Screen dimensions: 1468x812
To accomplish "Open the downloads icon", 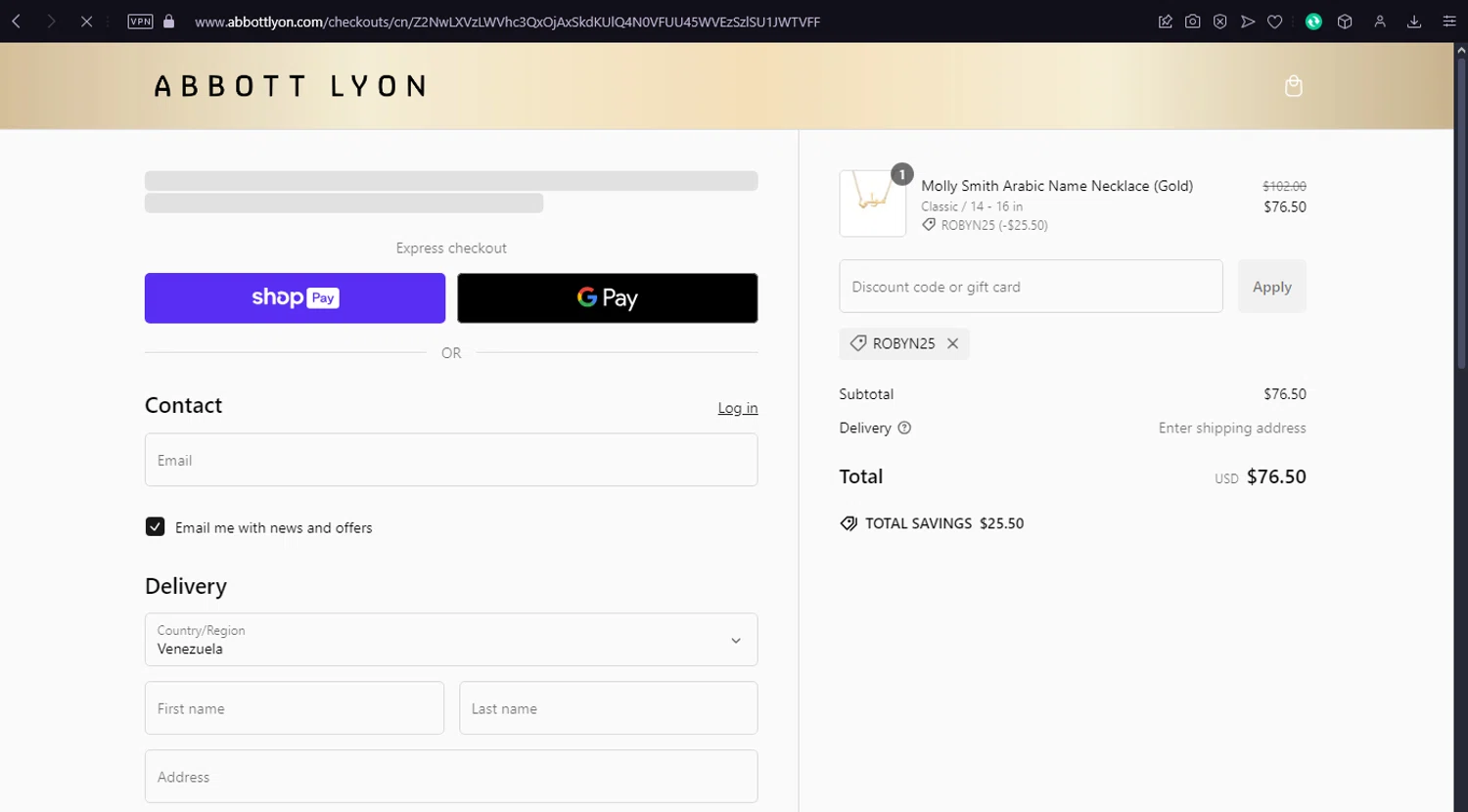I will click(1414, 22).
